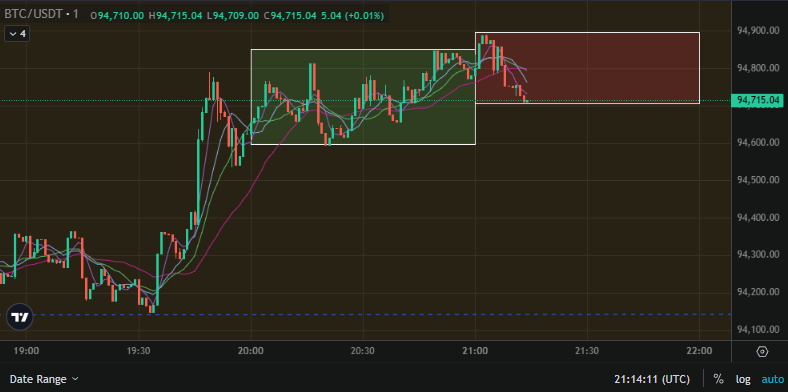Click the open value O94,710.00
The height and width of the screenshot is (392, 788).
(118, 16)
